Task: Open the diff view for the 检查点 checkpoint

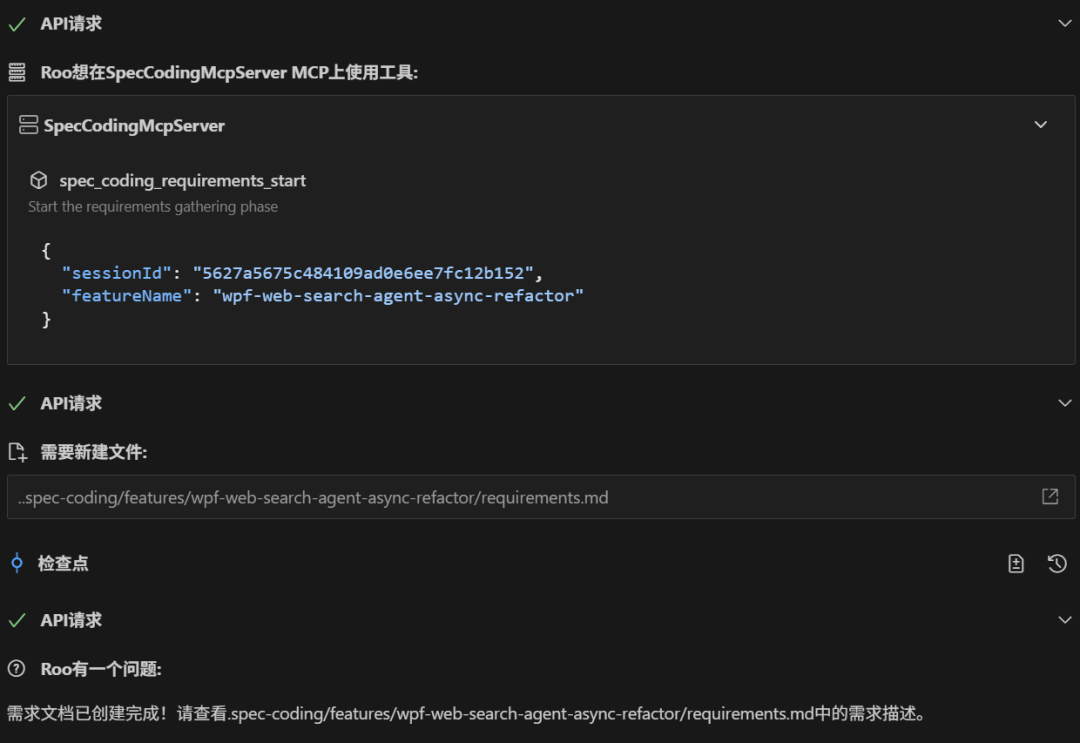Action: (1015, 563)
